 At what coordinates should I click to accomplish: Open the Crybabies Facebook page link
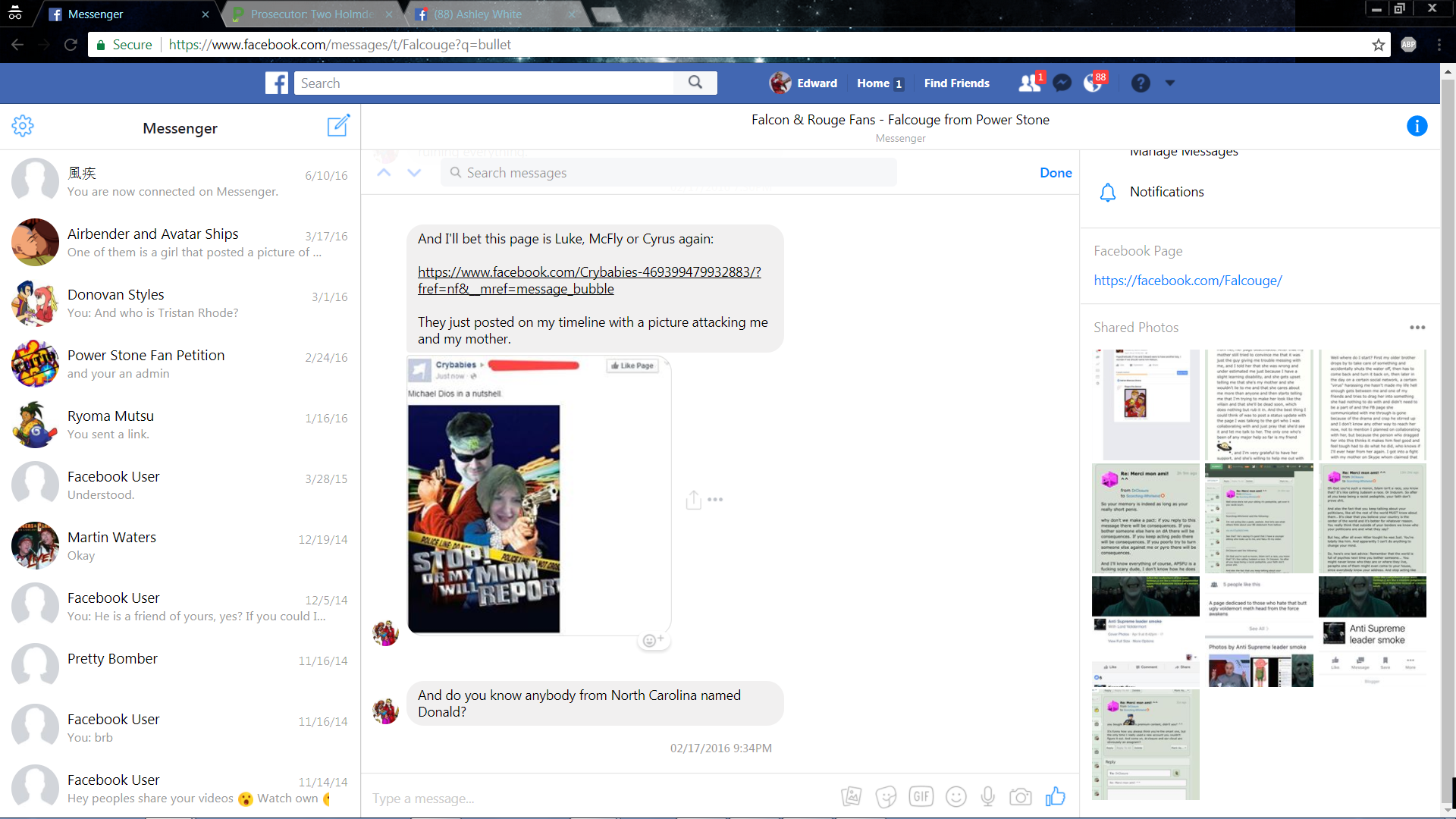(589, 281)
